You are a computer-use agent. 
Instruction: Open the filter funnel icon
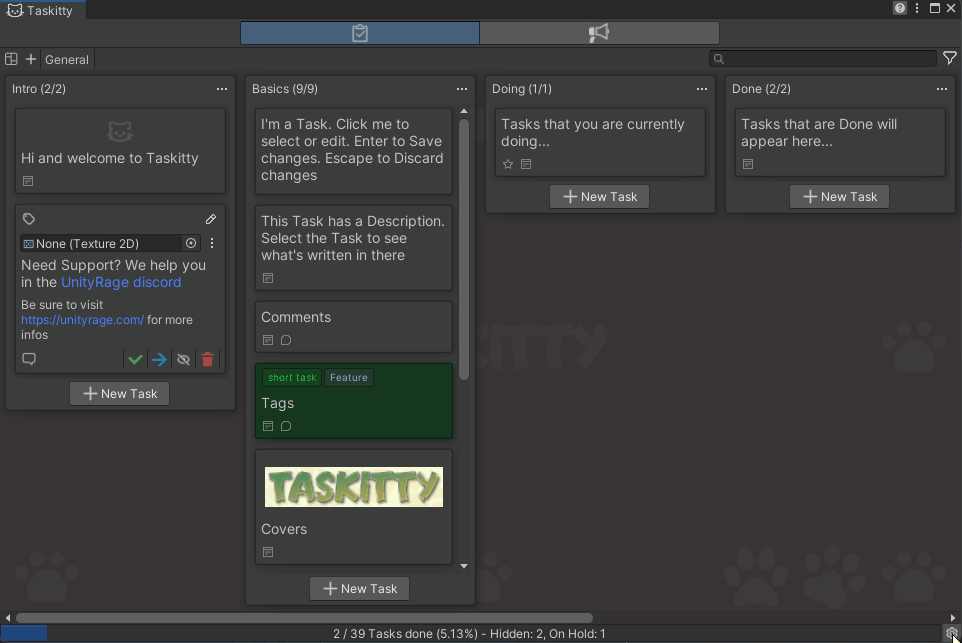[x=950, y=58]
